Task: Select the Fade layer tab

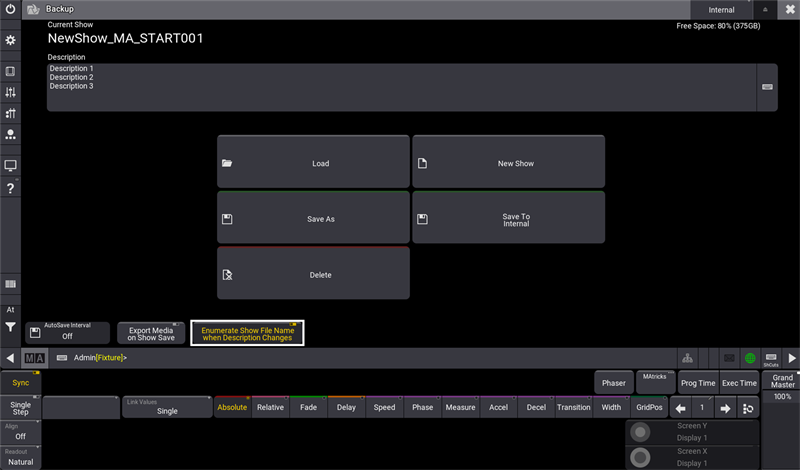Action: pos(308,407)
